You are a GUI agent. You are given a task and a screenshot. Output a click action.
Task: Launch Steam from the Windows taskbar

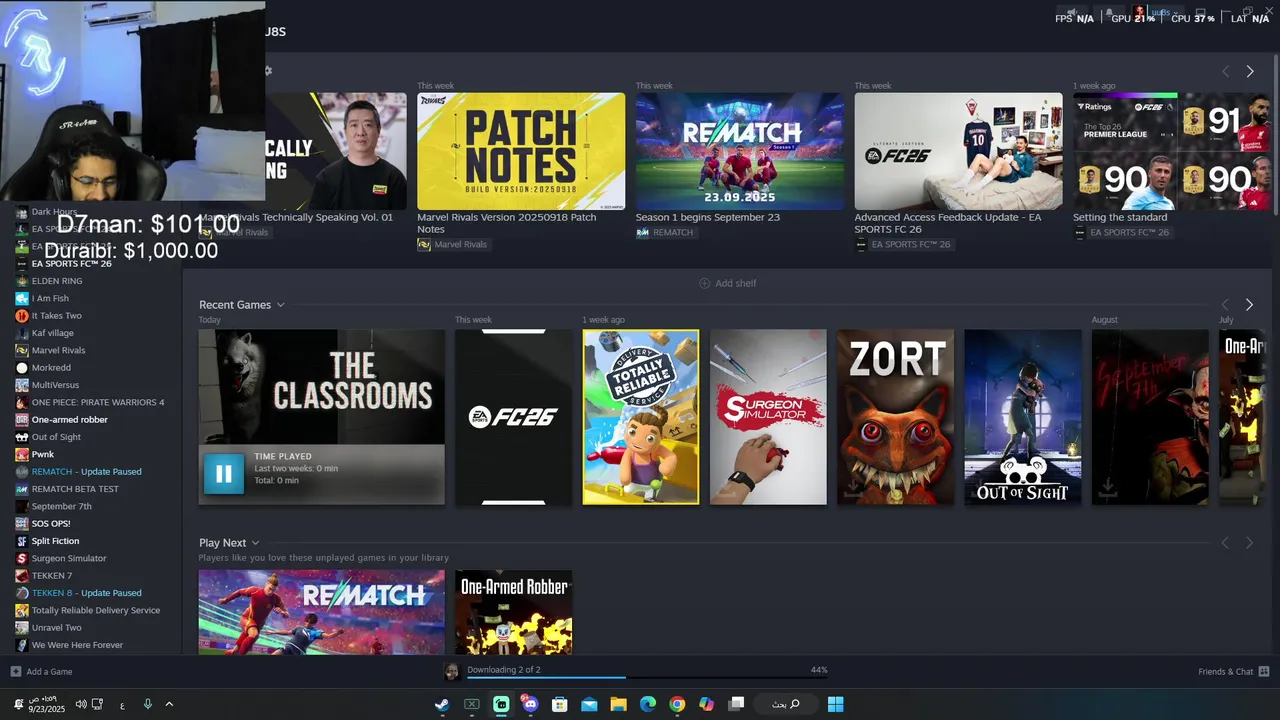point(441,704)
